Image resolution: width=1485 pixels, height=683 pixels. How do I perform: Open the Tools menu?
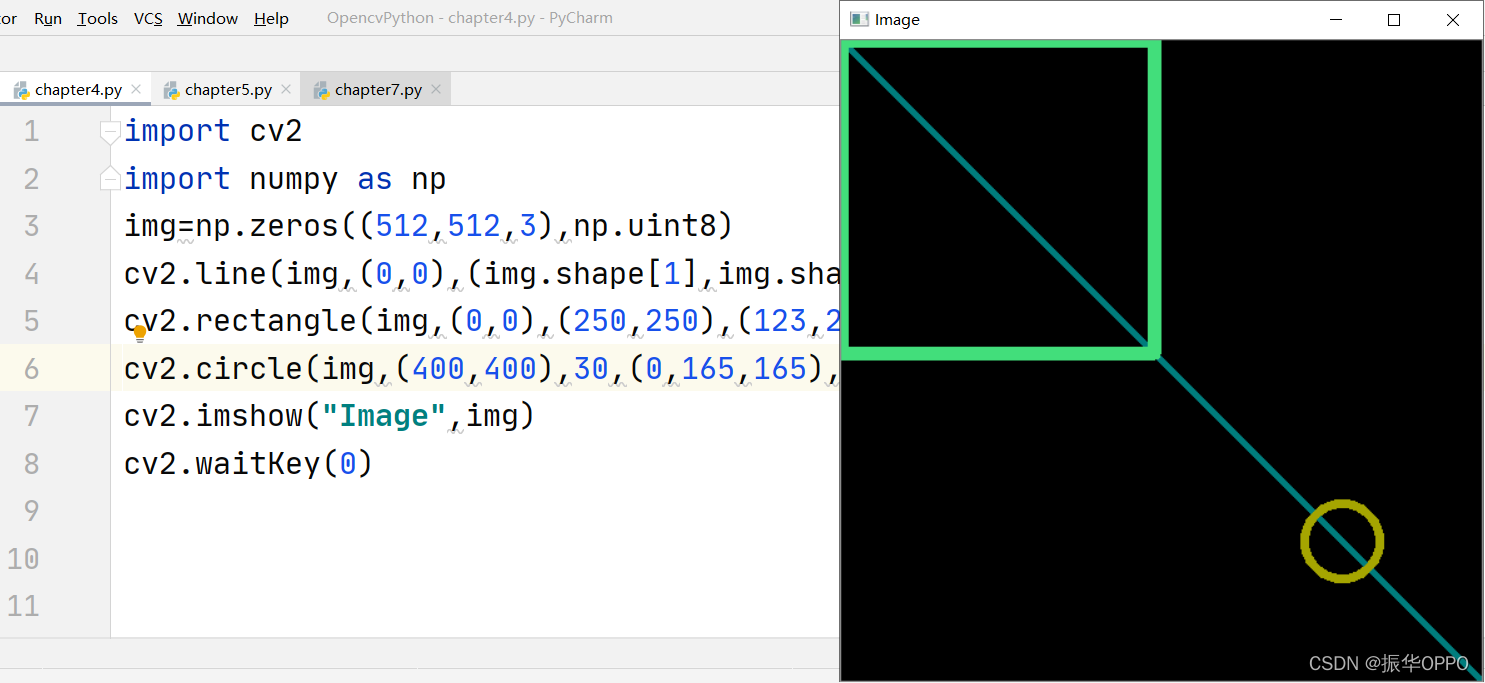[97, 19]
